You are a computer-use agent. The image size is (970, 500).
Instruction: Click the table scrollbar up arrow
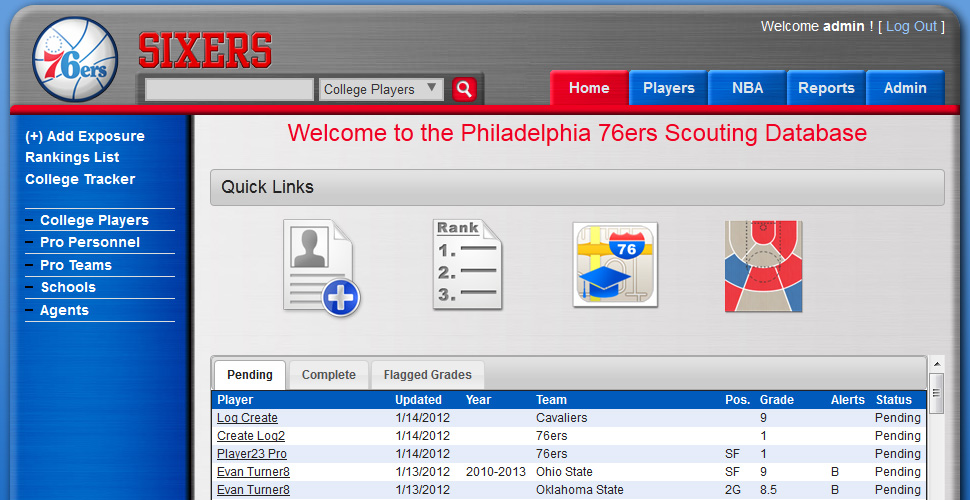(x=937, y=364)
